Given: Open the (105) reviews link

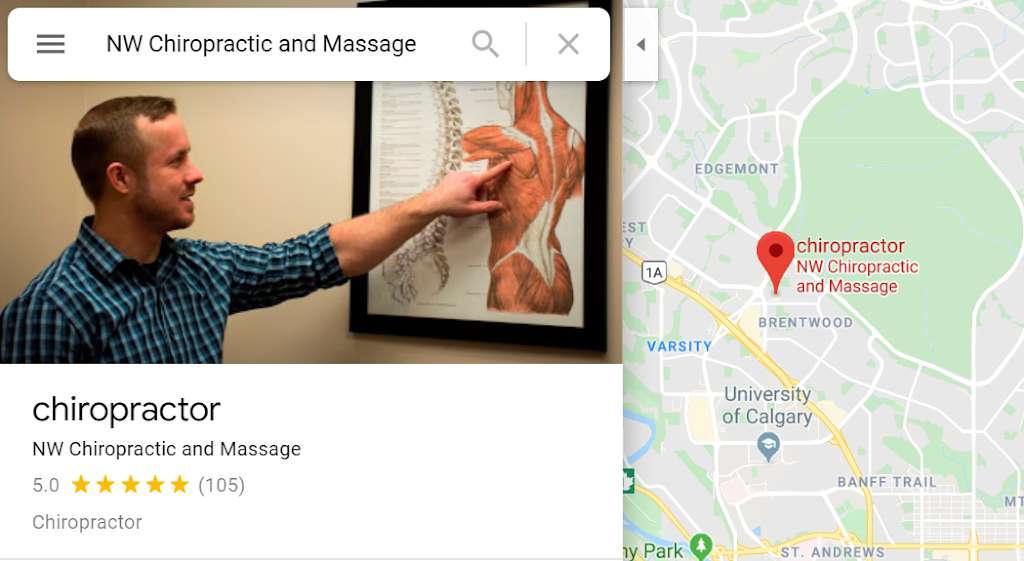Looking at the screenshot, I should [221, 485].
